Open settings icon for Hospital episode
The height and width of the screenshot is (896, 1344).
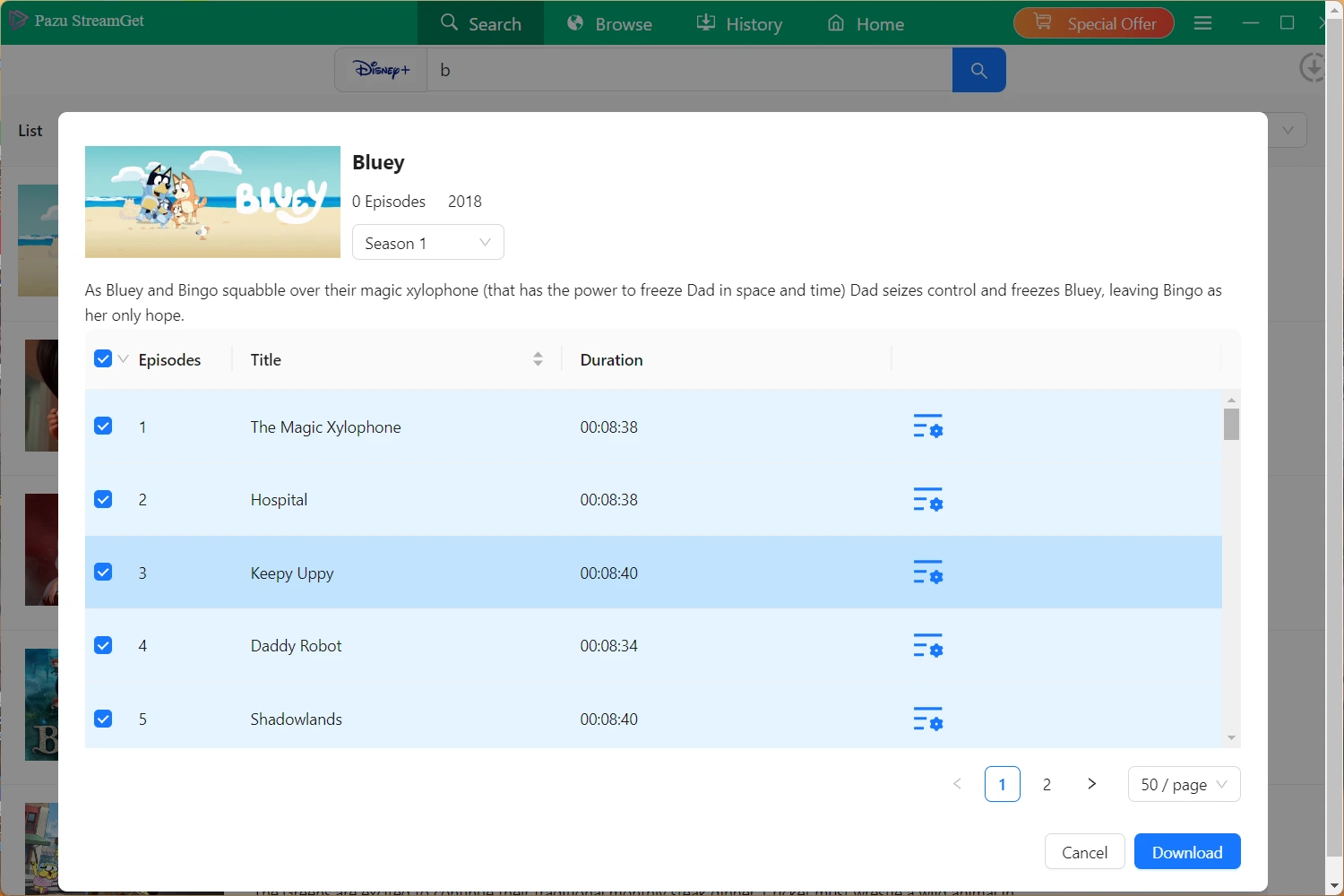(927, 500)
